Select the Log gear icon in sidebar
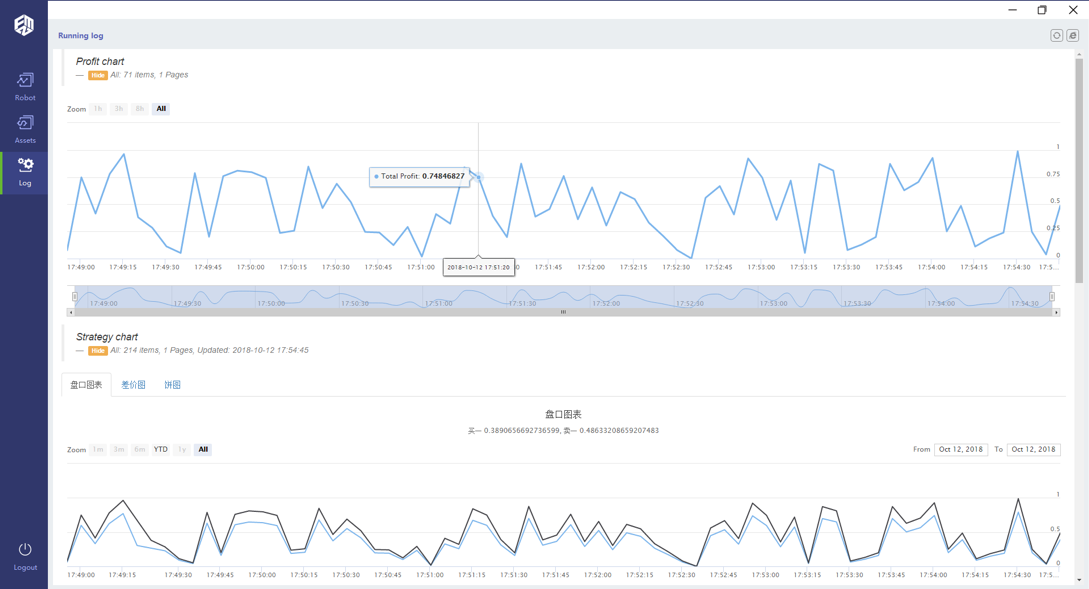The height and width of the screenshot is (589, 1089). pyautogui.click(x=25, y=165)
